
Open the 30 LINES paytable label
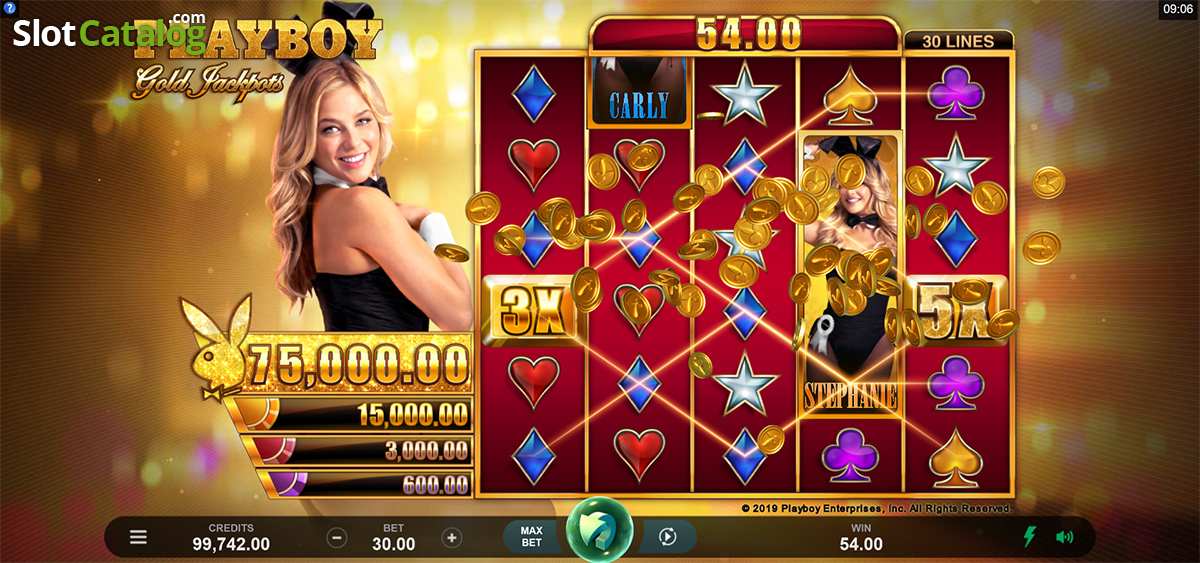pos(958,41)
